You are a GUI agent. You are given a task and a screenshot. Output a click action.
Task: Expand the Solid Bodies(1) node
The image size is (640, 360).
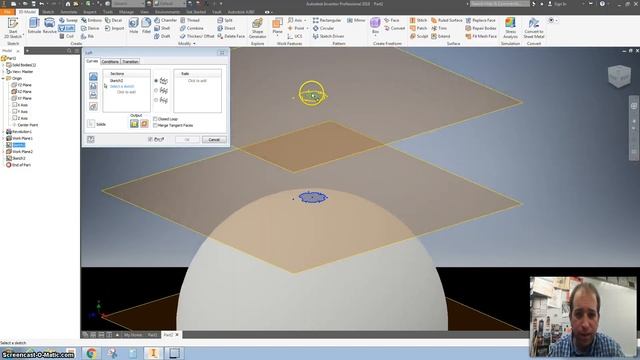click(x=3, y=65)
